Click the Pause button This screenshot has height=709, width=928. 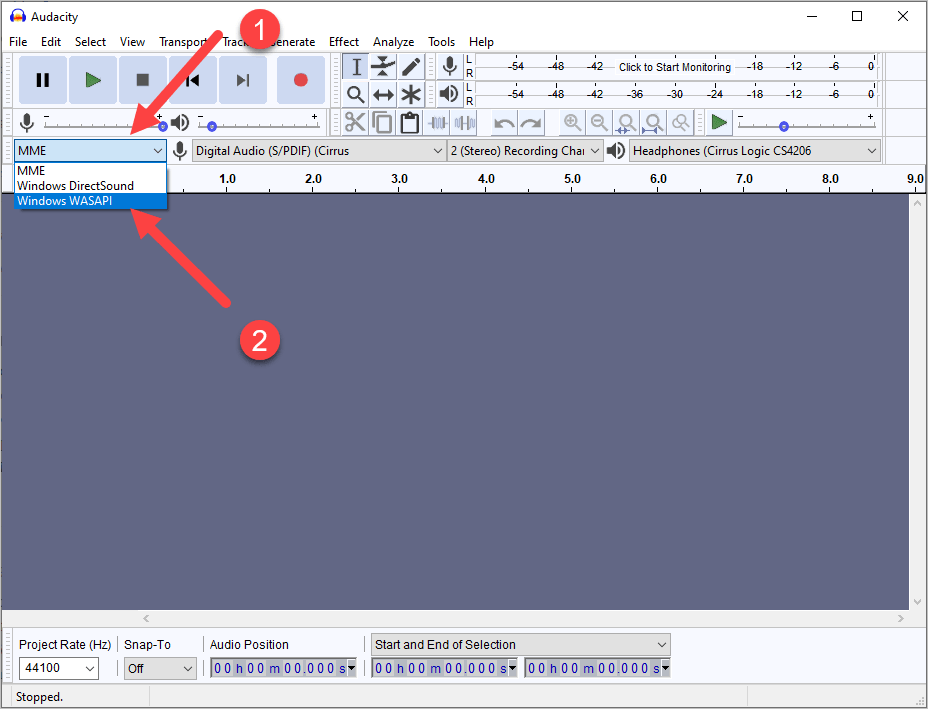43,80
